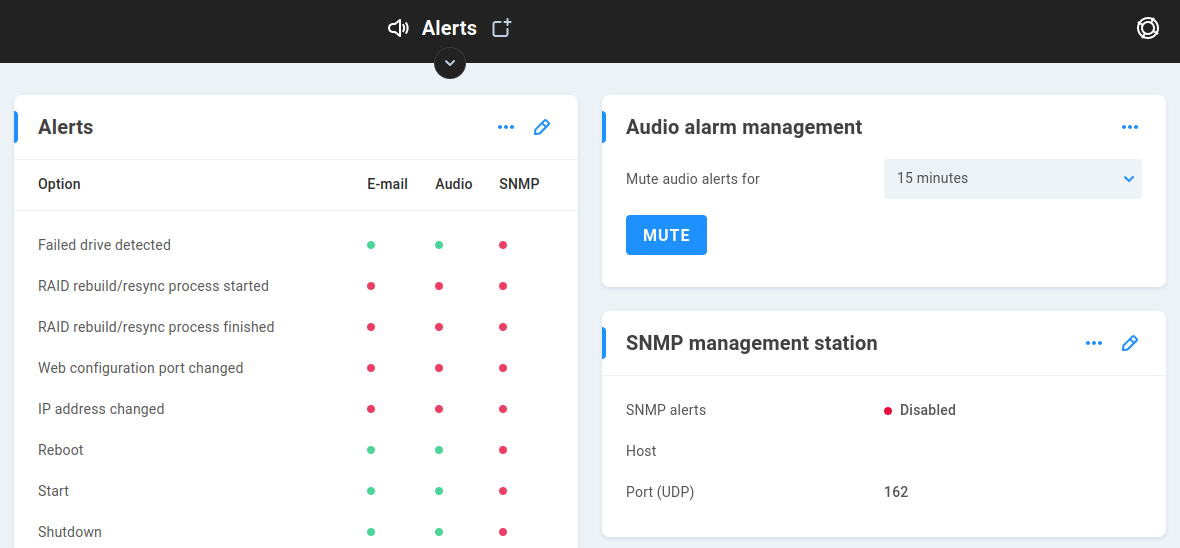Viewport: 1180px width, 548px height.
Task: Open the help lifebuoy icon
Action: 1147,29
